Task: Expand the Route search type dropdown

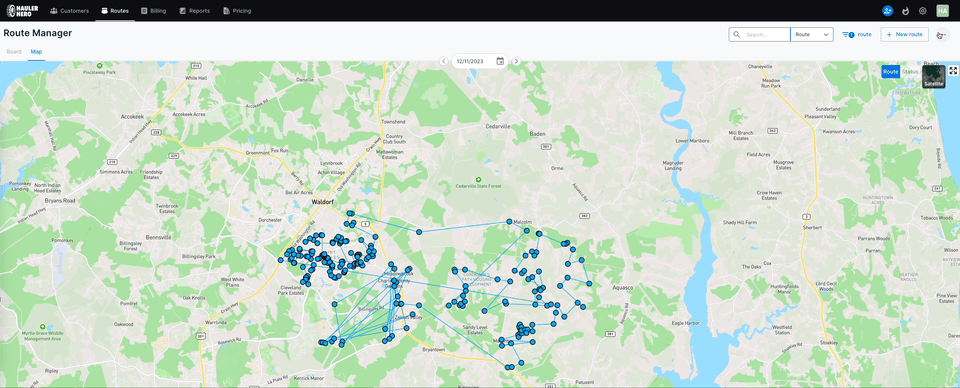Action: coord(812,34)
